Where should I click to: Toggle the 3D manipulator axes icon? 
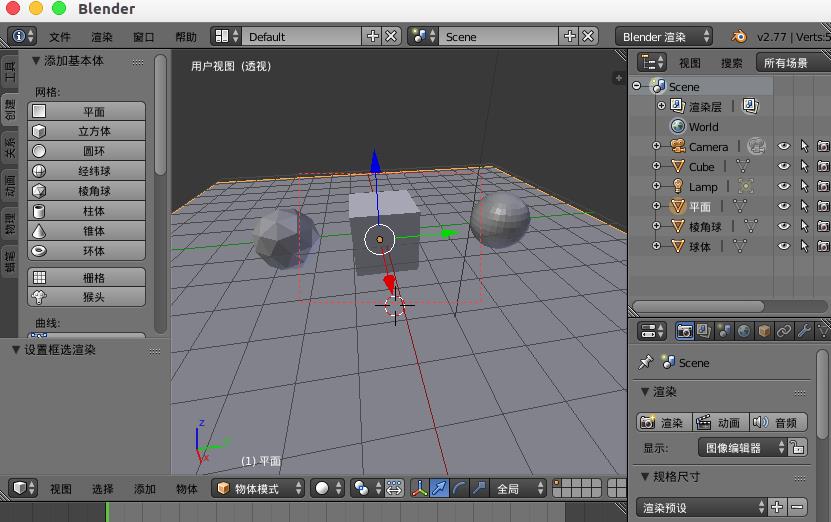point(419,489)
